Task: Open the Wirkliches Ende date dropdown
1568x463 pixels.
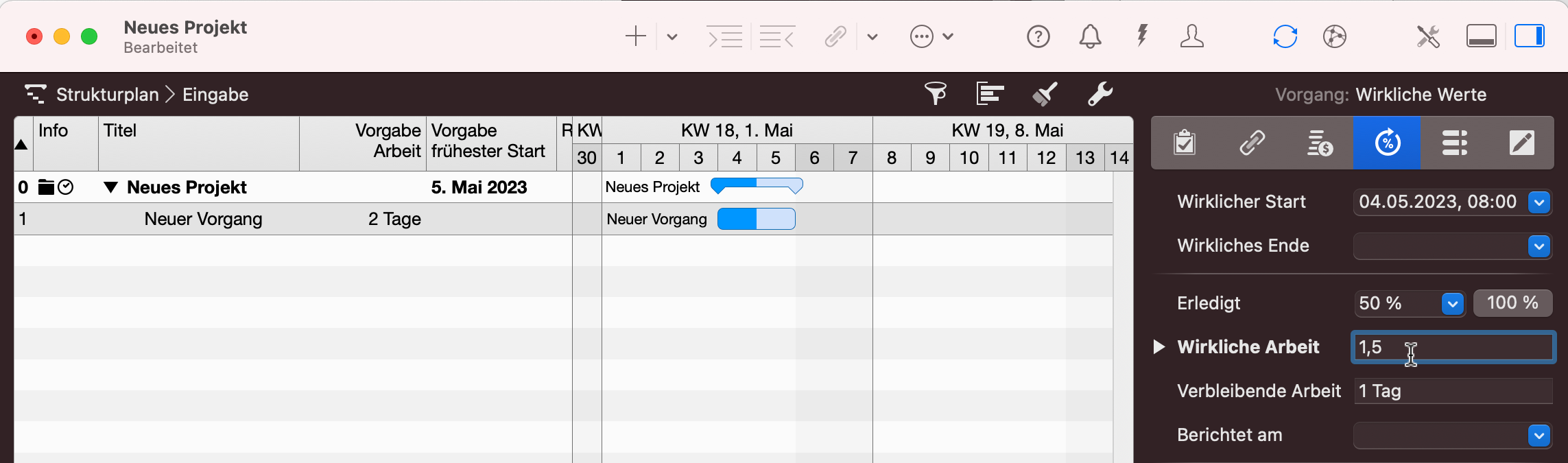Action: (1539, 246)
